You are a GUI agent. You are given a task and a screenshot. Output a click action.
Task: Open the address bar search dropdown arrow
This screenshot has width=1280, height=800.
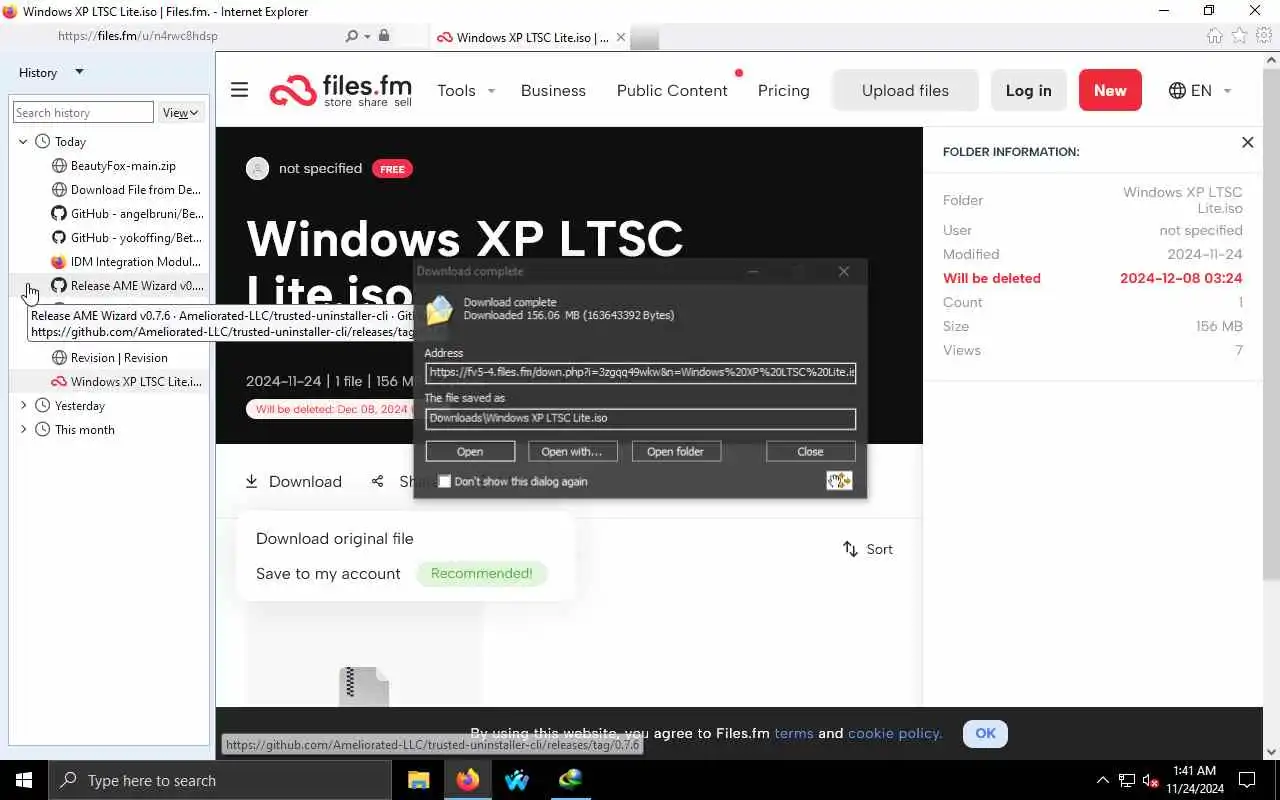(367, 36)
